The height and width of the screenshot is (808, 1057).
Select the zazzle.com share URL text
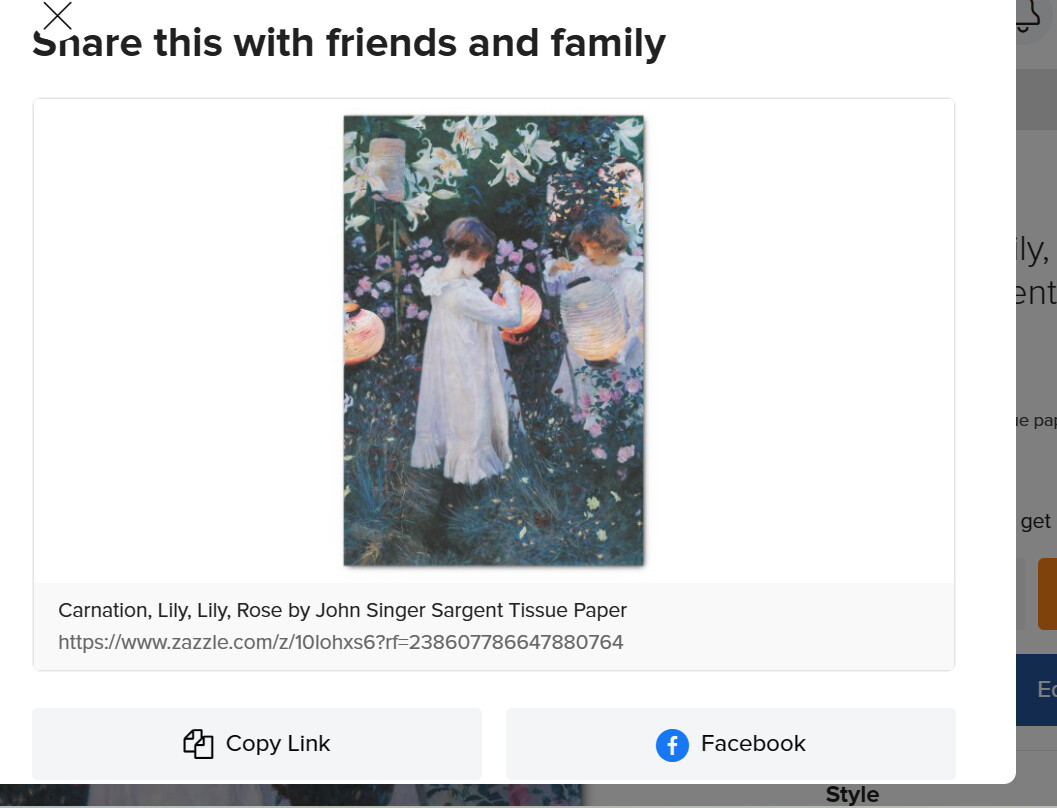pos(340,642)
